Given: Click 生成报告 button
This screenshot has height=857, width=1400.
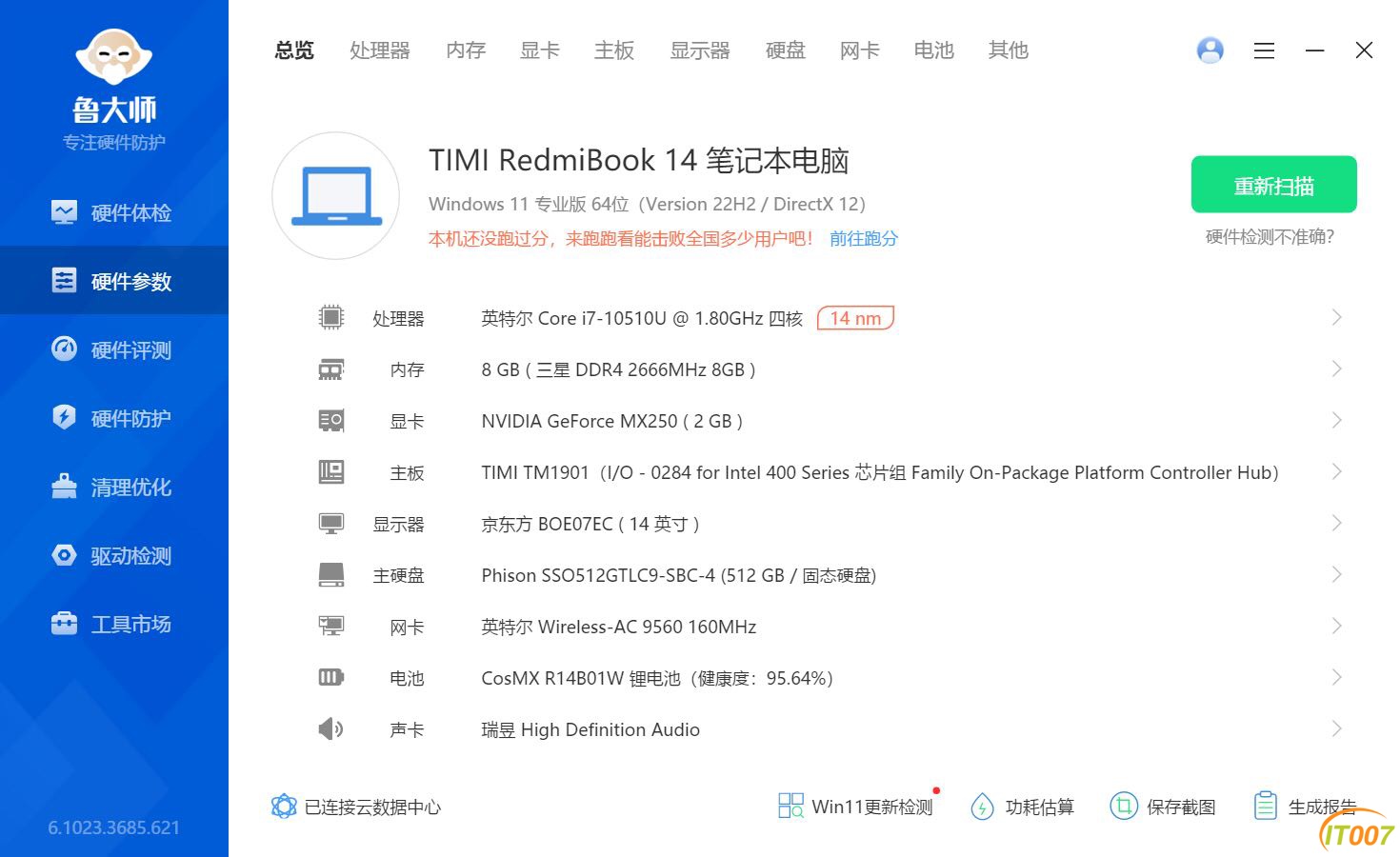Looking at the screenshot, I should pos(1305,807).
